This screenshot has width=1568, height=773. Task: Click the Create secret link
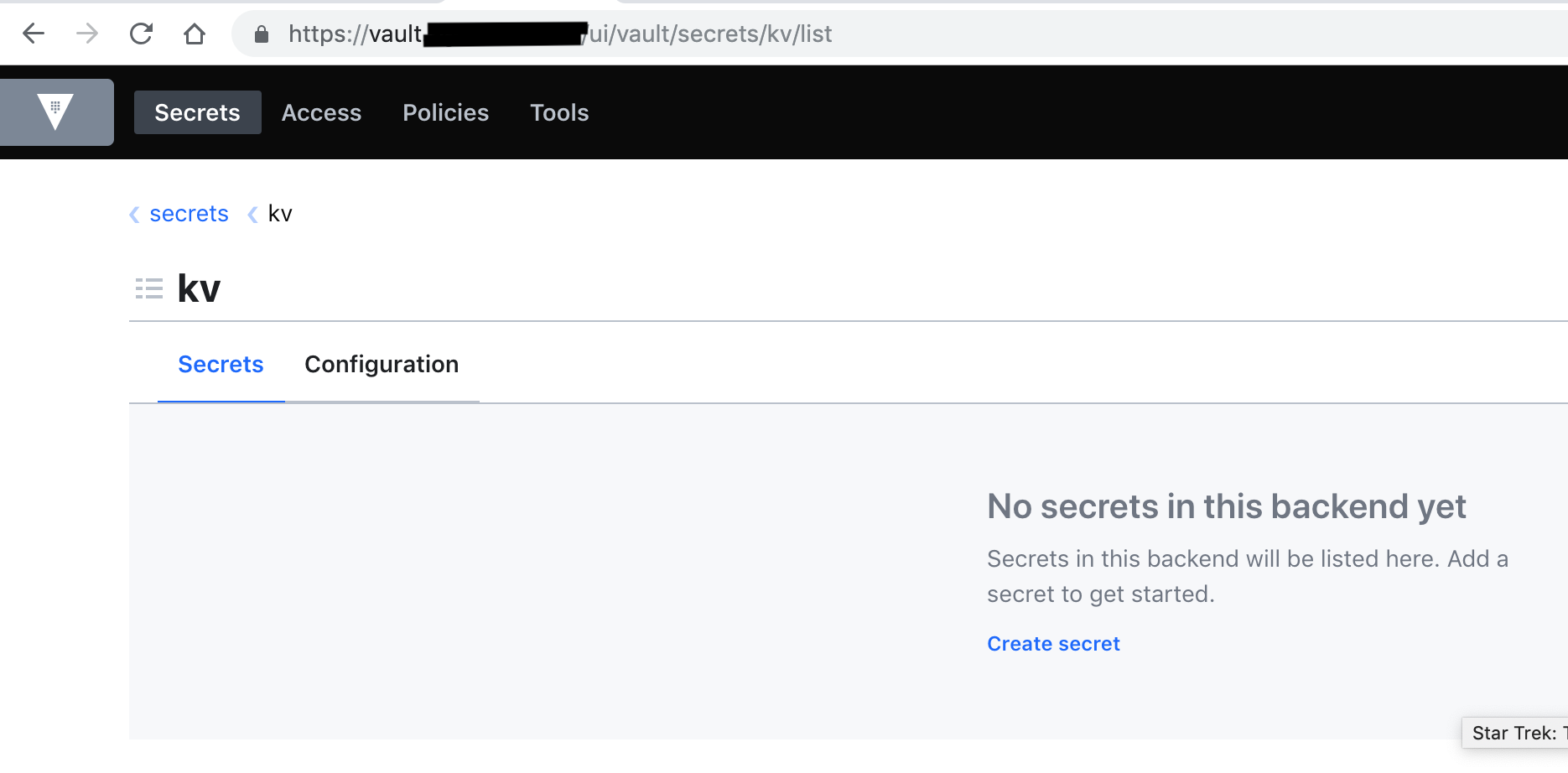(x=1052, y=643)
